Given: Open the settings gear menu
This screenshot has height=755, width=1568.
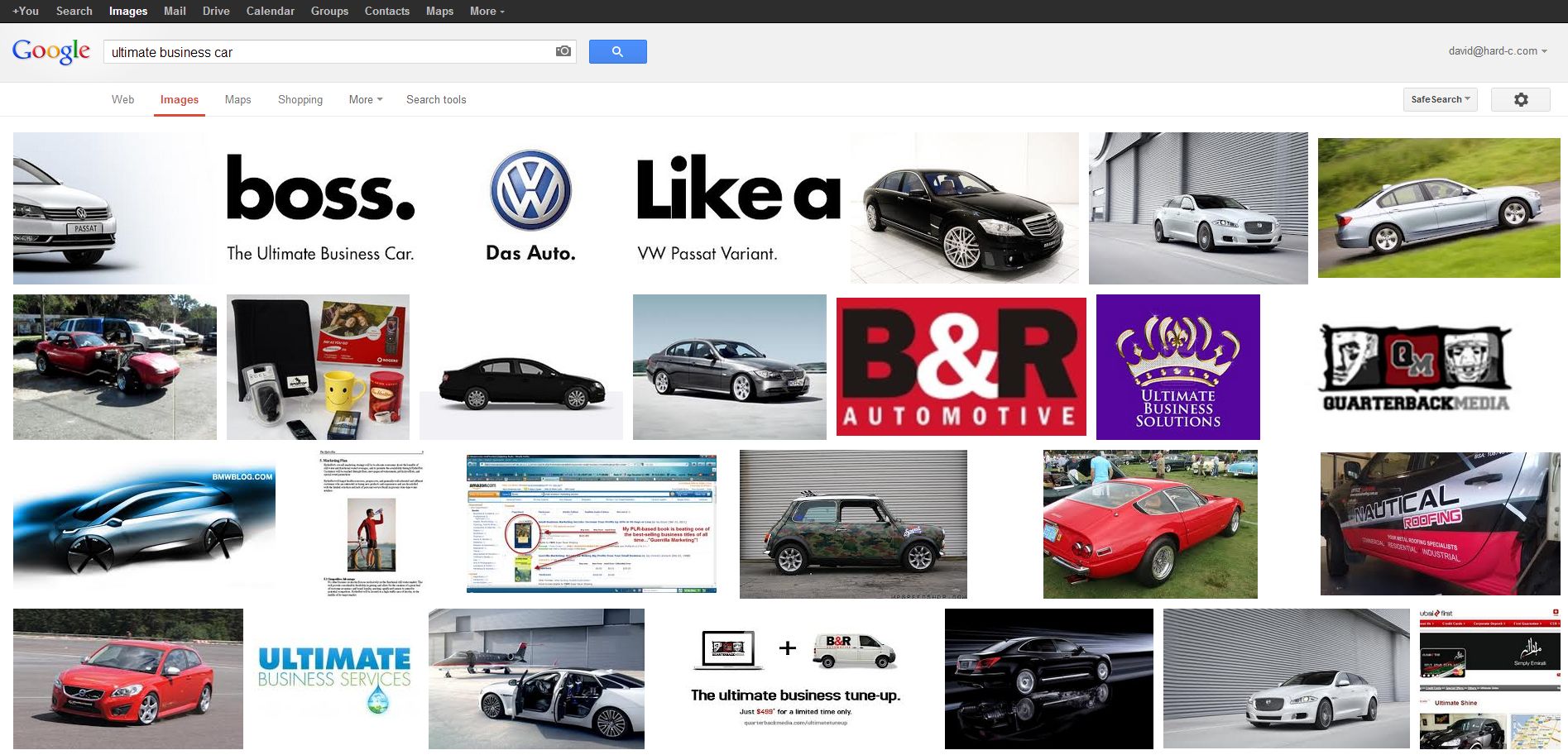Looking at the screenshot, I should tap(1520, 99).
